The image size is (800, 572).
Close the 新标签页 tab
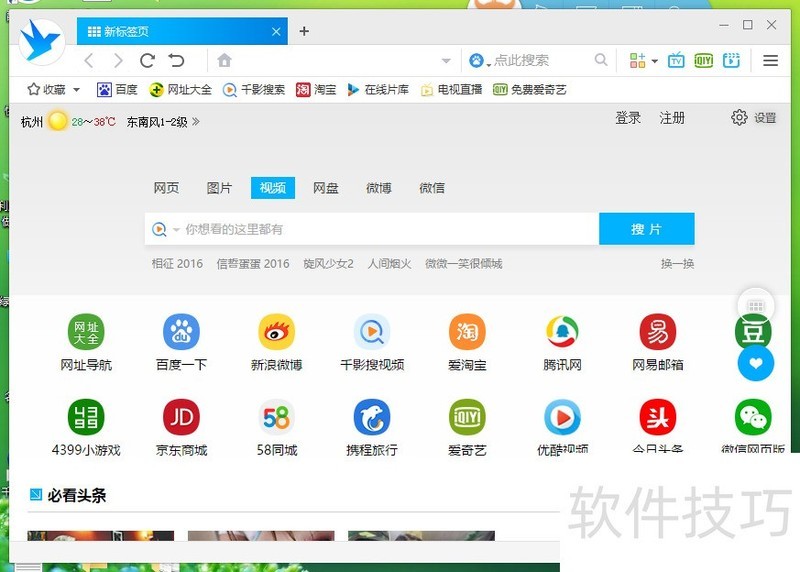click(276, 32)
